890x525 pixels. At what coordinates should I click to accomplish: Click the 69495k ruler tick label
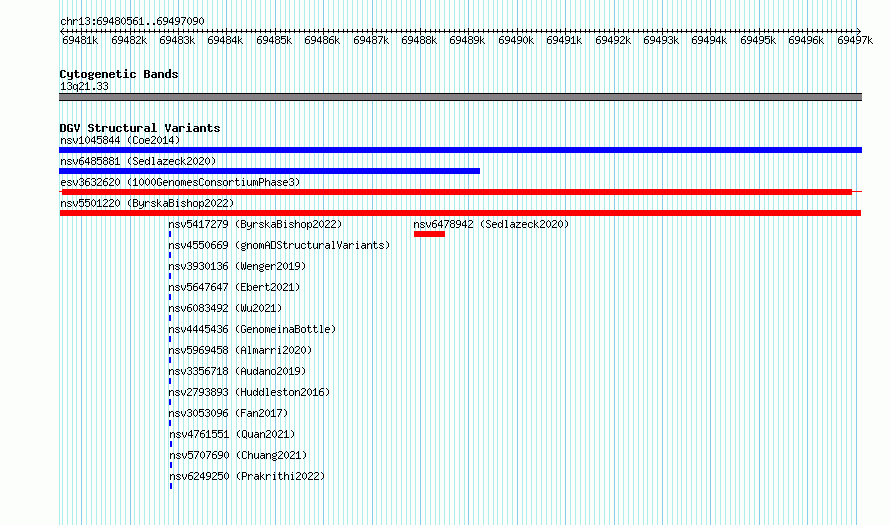[758, 40]
